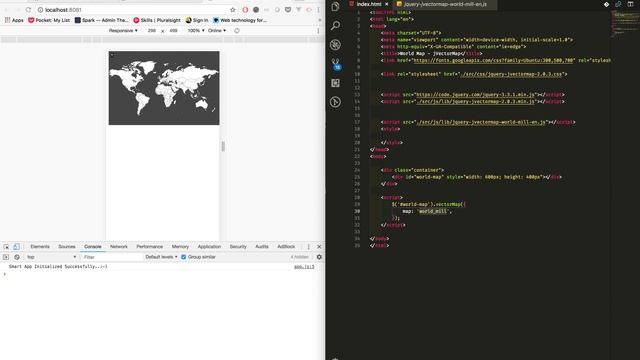Viewport: 640px width, 360px height.
Task: Click the '4 hidden' messages indicator
Action: click(x=300, y=257)
